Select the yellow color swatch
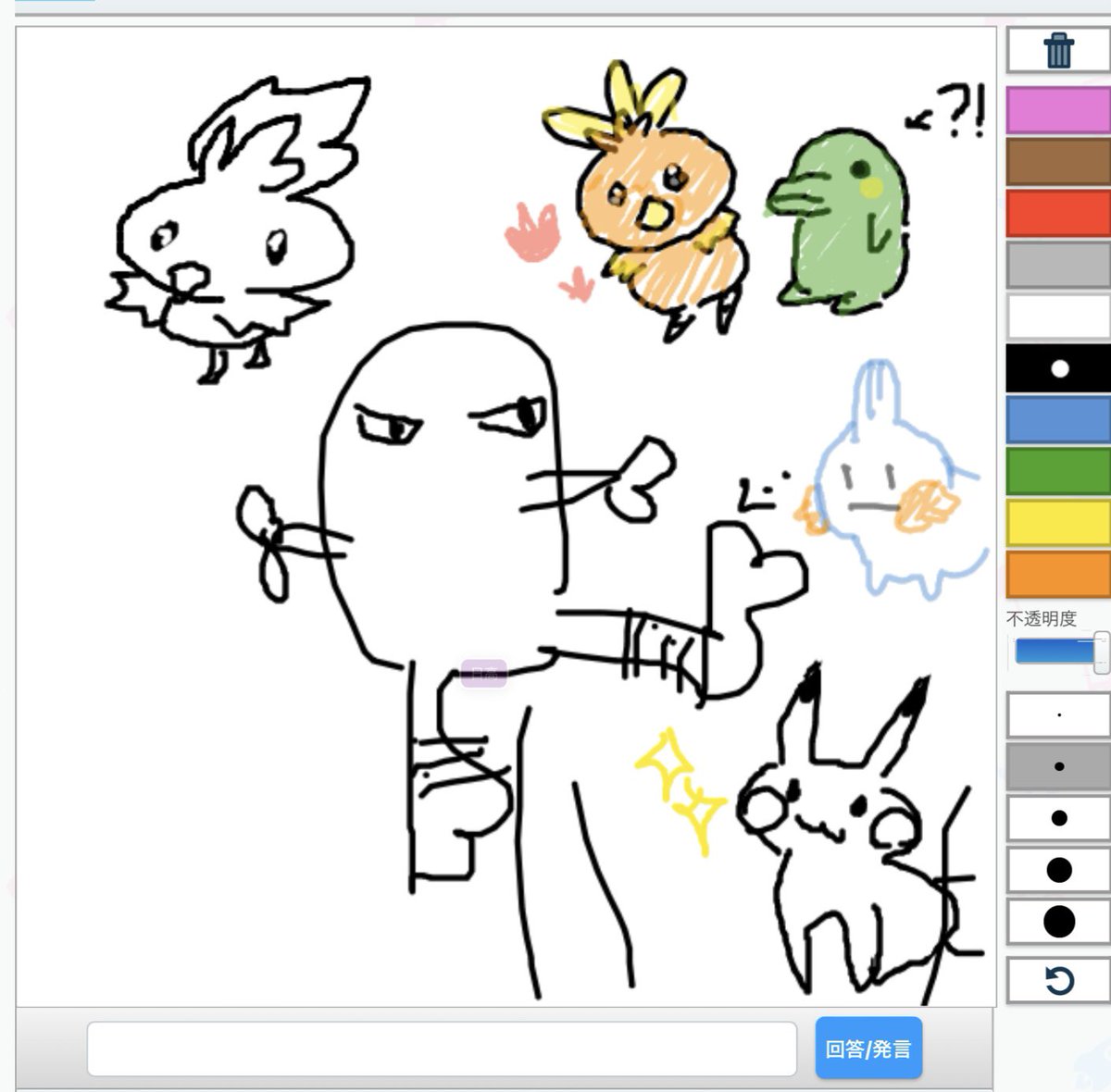The width and height of the screenshot is (1111, 1092). pos(1058,523)
